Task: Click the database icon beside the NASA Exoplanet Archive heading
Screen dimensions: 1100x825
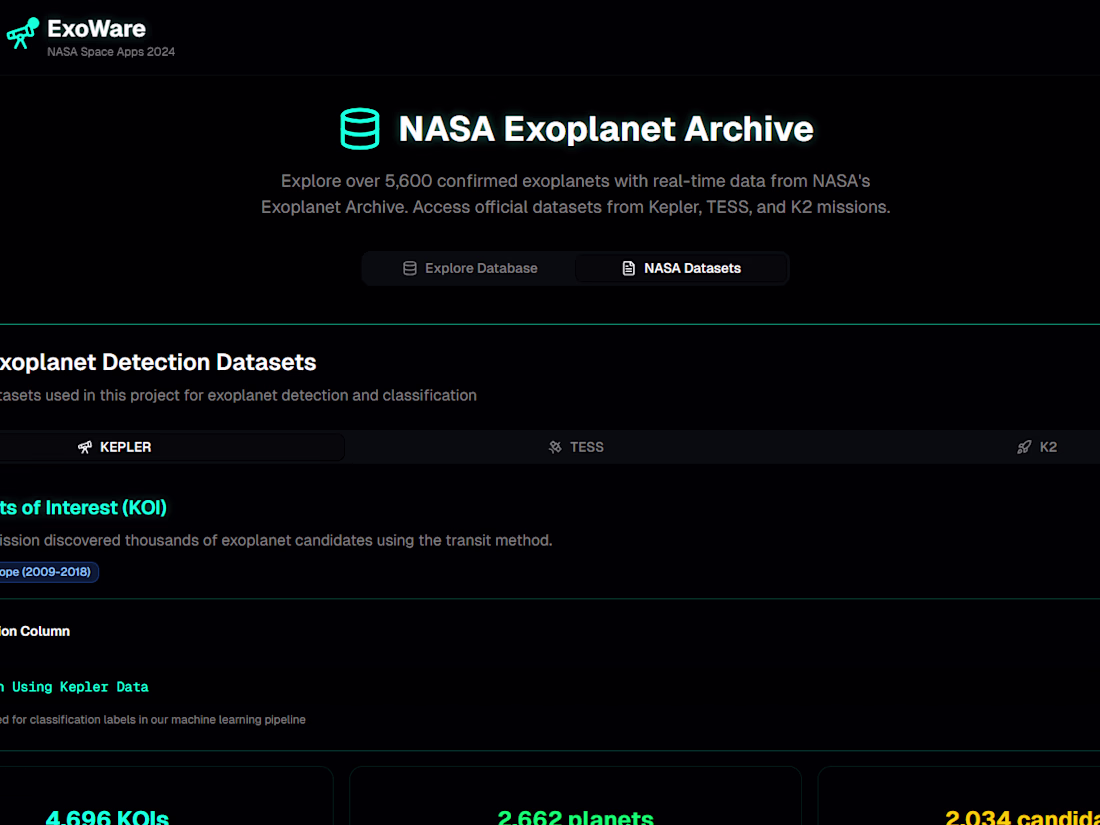Action: (x=360, y=129)
